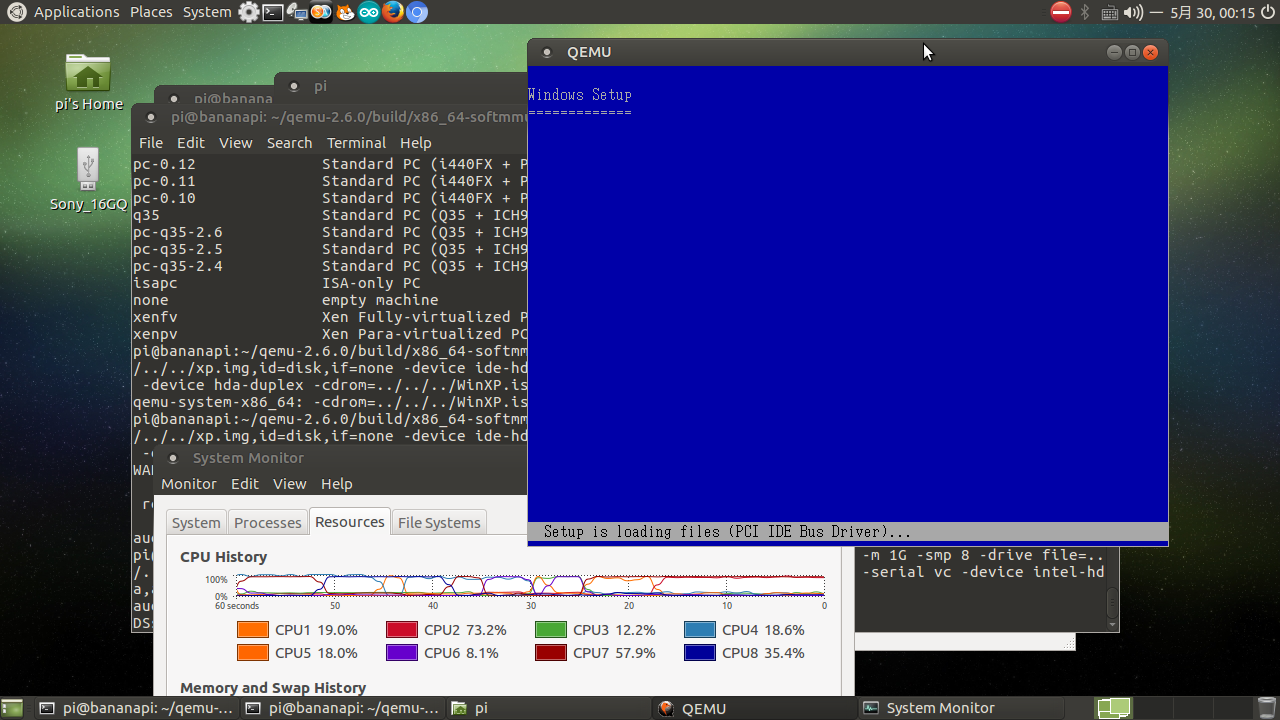Switch to the System tab
The width and height of the screenshot is (1280, 720).
[x=196, y=523]
